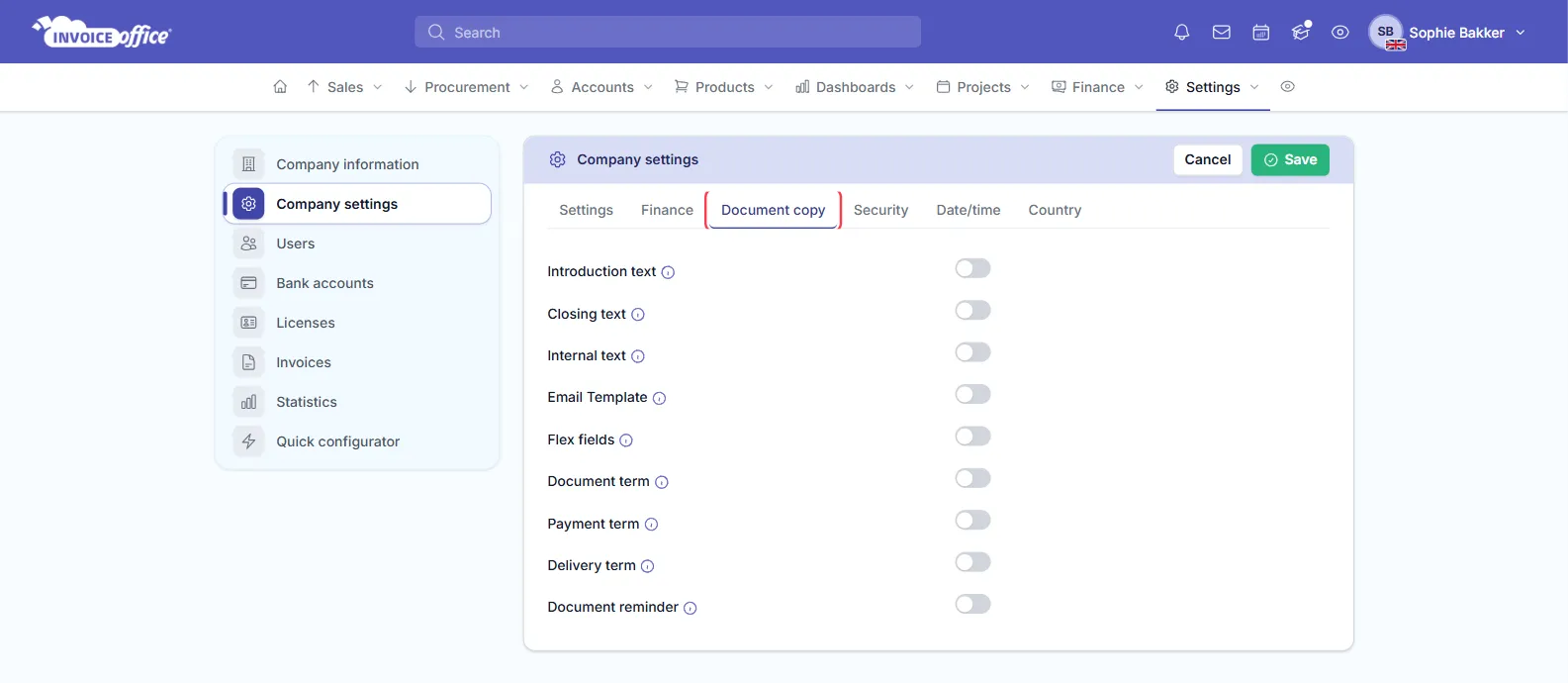Viewport: 1568px width, 683px height.
Task: Expand the Dashboards menu
Action: pyautogui.click(x=855, y=87)
